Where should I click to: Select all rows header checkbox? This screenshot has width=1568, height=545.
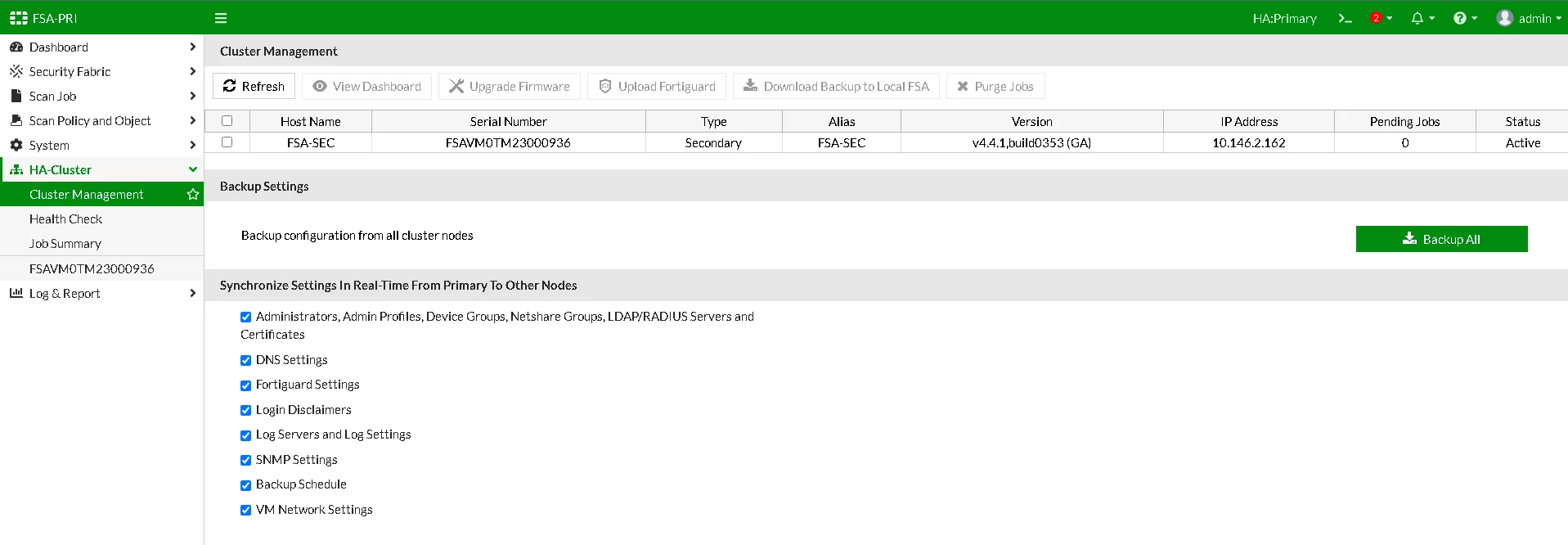[227, 120]
